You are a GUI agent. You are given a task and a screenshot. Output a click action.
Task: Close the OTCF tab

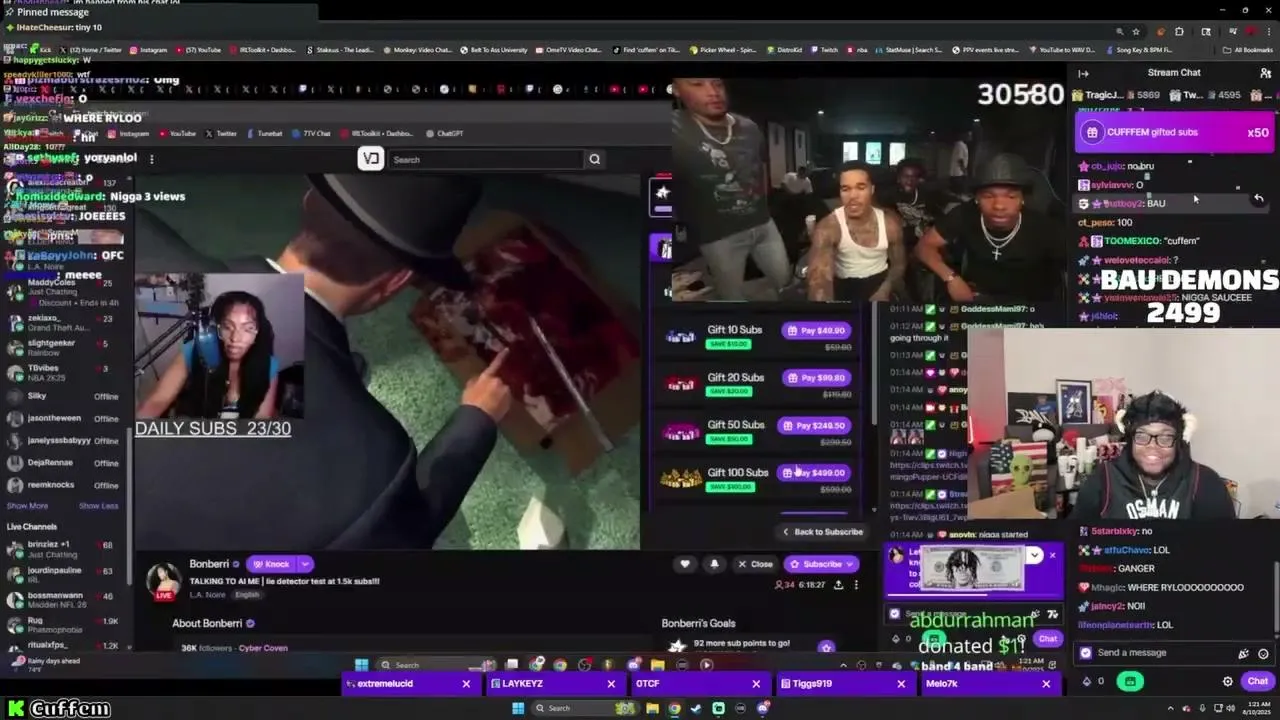pos(756,684)
